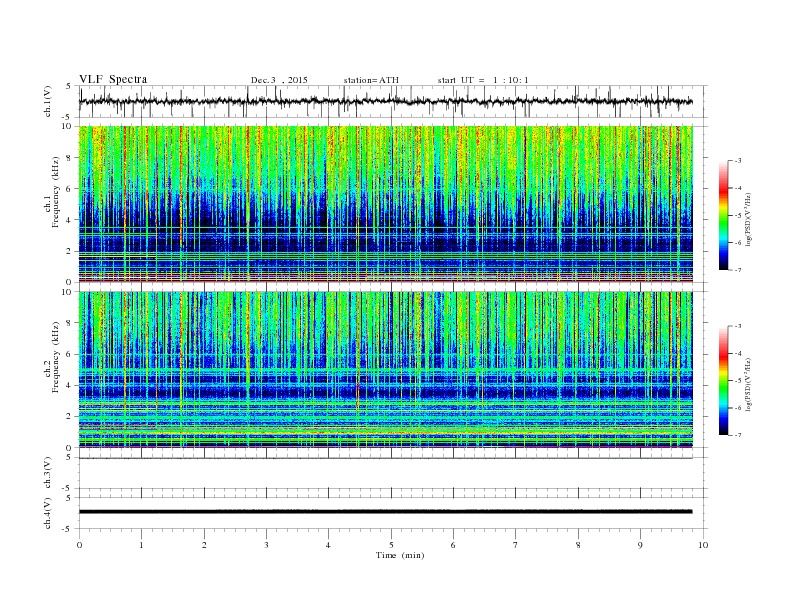Click the ch.2 PSD color scale bar
792x612 pixels.
pos(723,381)
